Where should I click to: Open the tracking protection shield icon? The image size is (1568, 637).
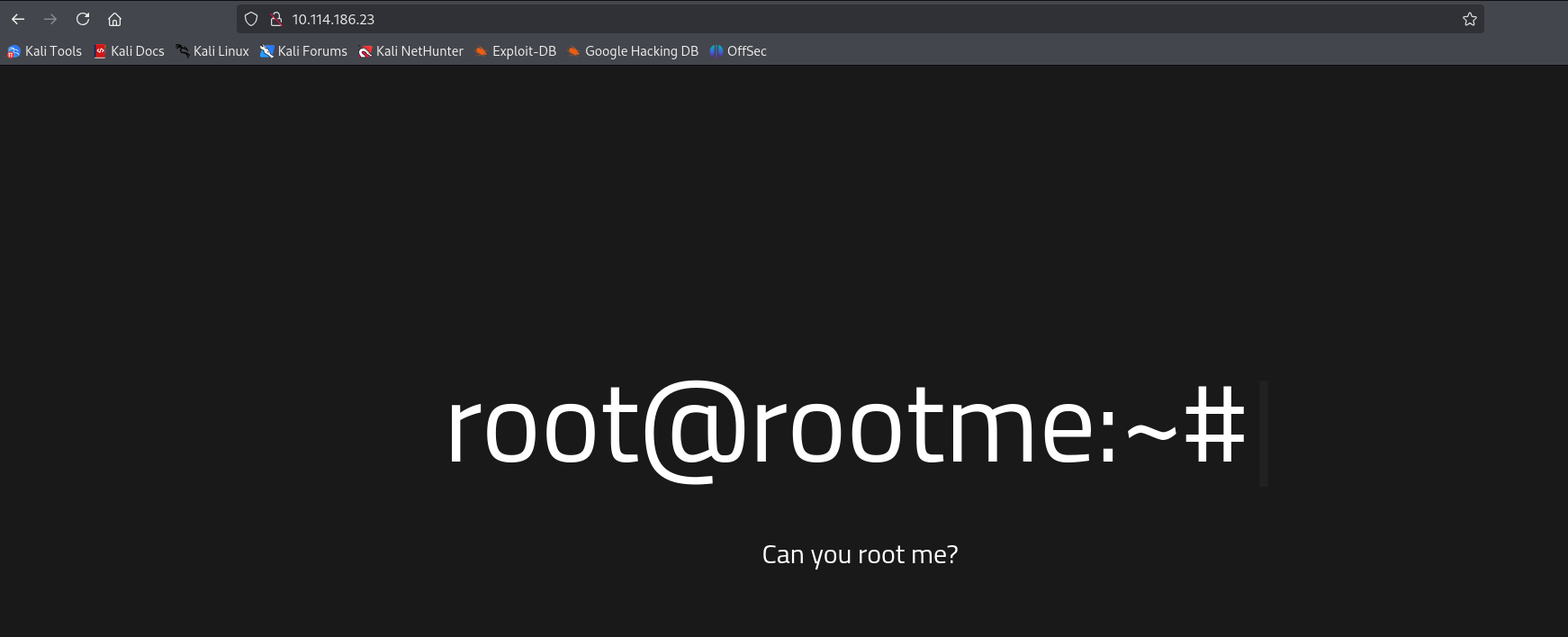(251, 19)
